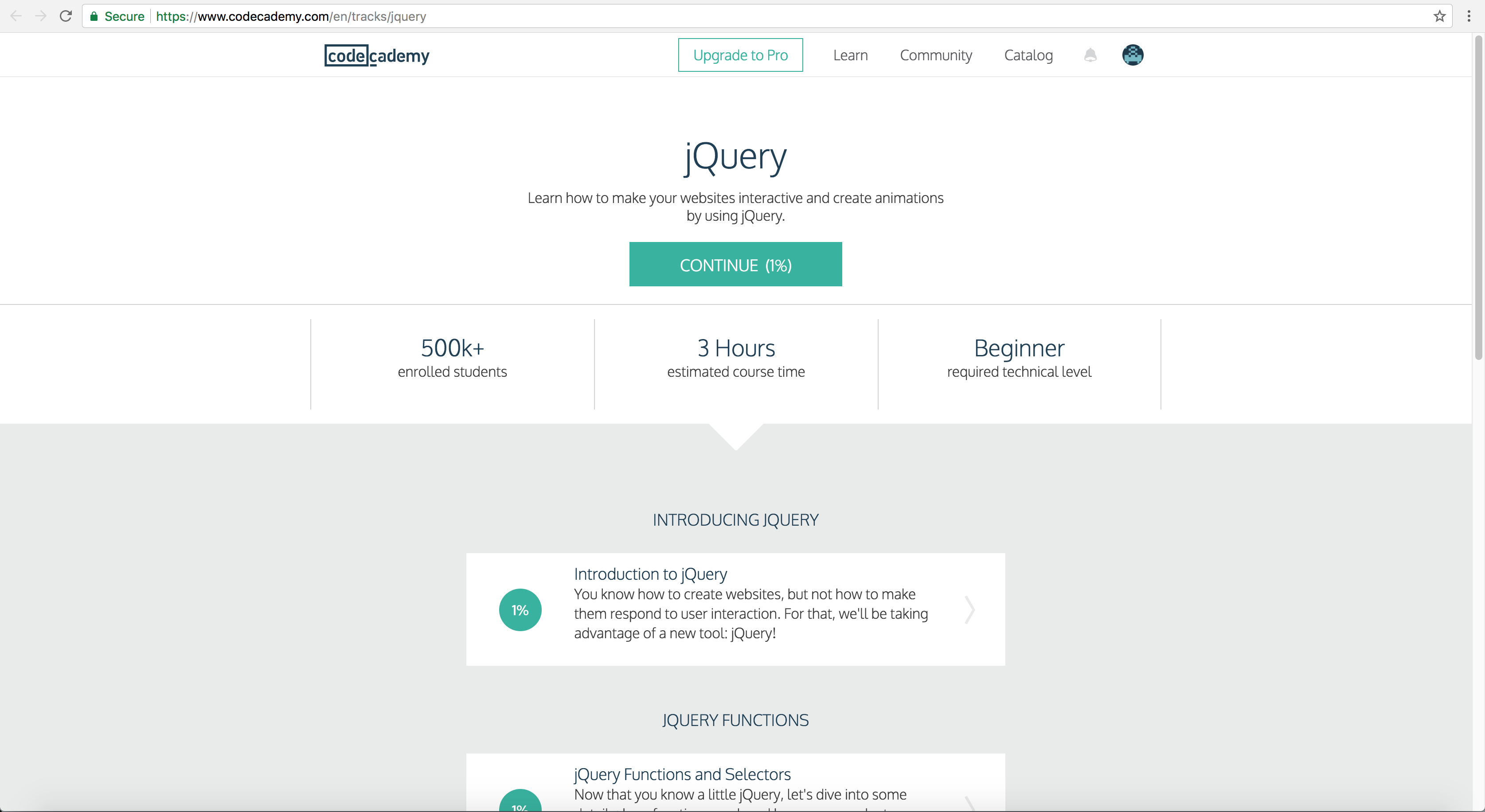
Task: Click the browser back arrow
Action: tap(16, 16)
